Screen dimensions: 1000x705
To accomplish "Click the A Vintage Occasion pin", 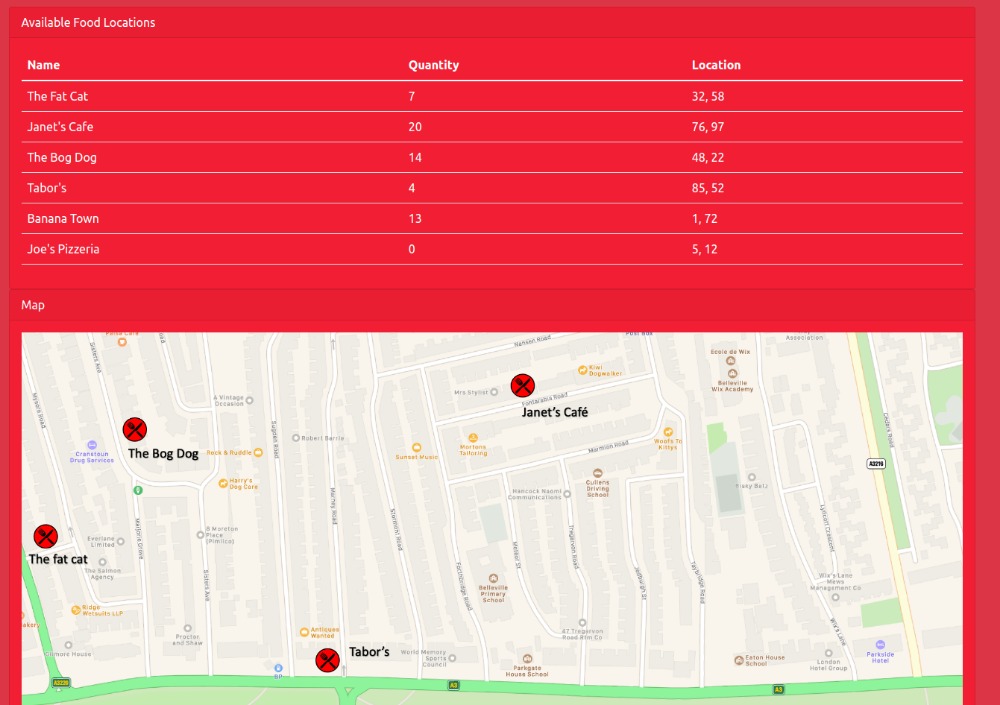I will (x=249, y=401).
